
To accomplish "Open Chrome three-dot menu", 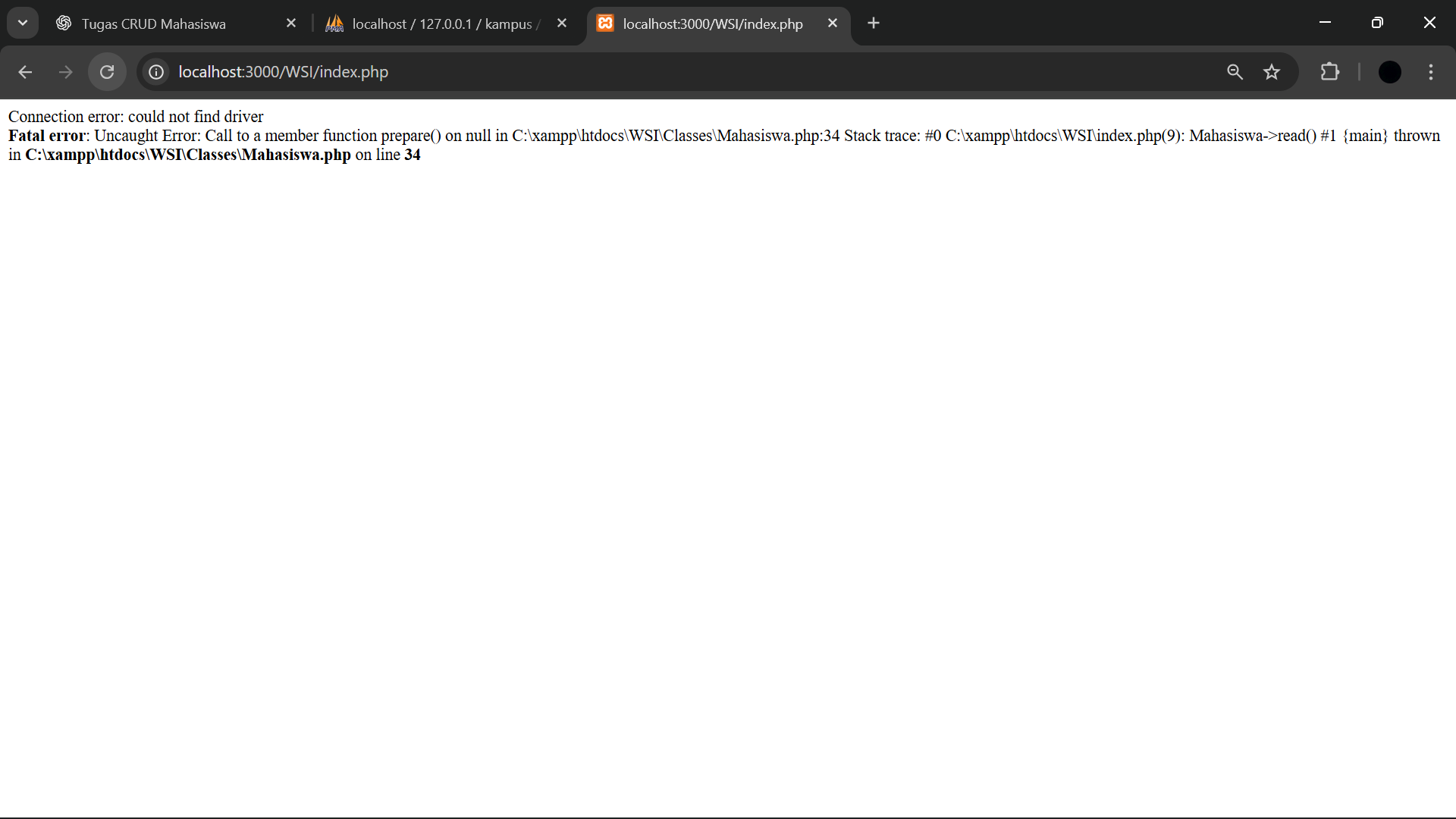I will point(1431,72).
